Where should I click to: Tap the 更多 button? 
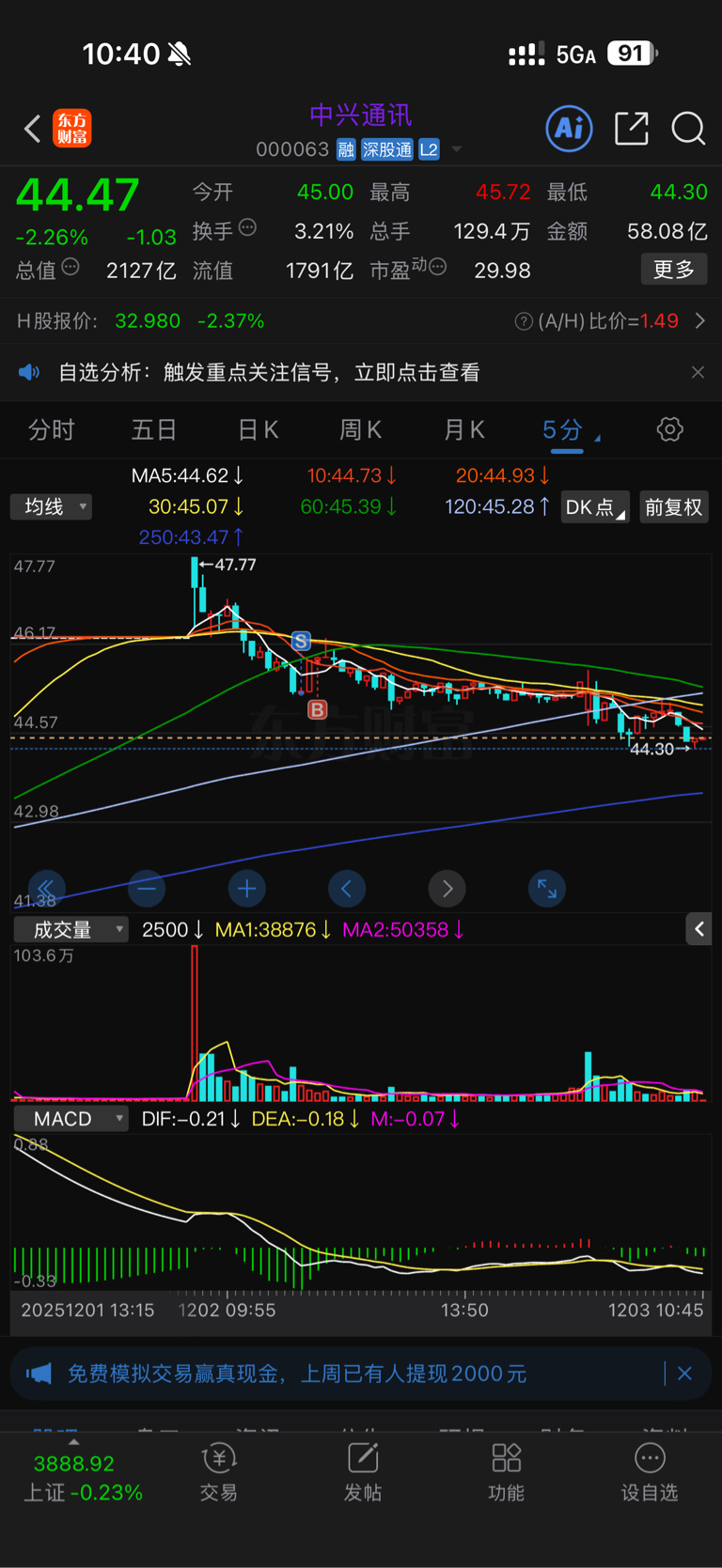[674, 270]
